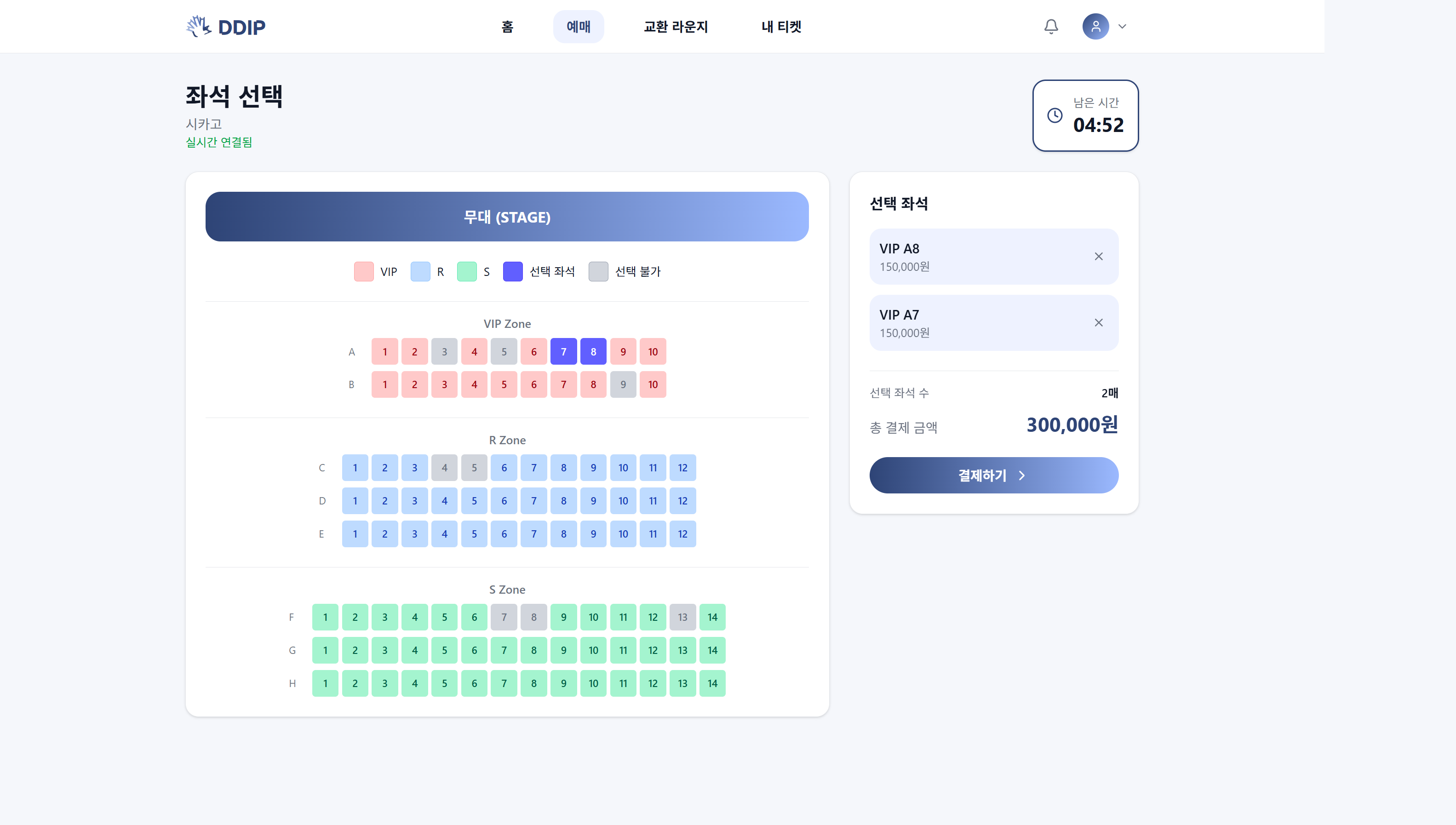Image resolution: width=1456 pixels, height=825 pixels.
Task: Remove seat VIP A8 using its X icon
Action: [x=1099, y=256]
